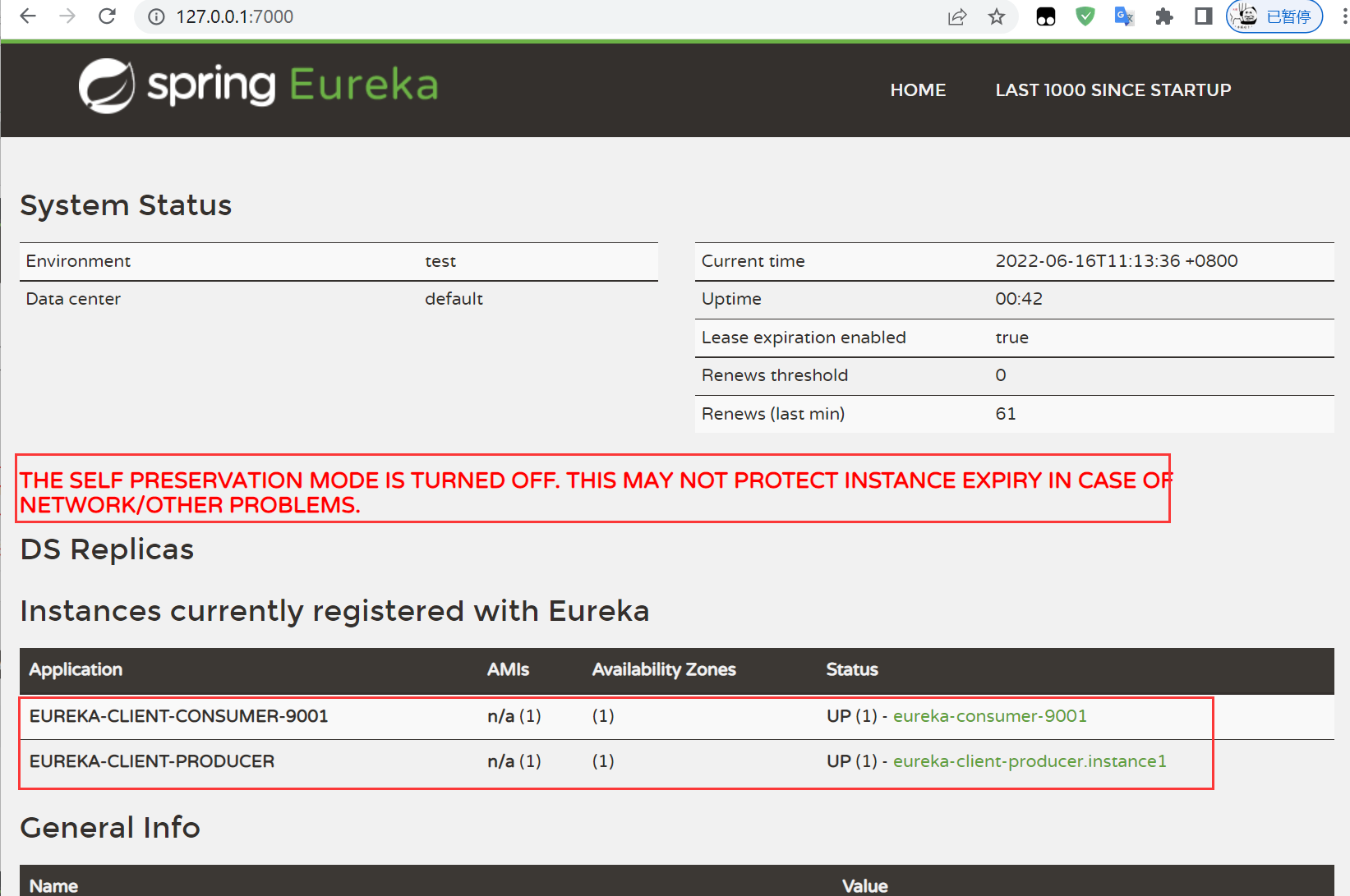The width and height of the screenshot is (1350, 896).
Task: Click the Application column header
Action: (x=76, y=670)
